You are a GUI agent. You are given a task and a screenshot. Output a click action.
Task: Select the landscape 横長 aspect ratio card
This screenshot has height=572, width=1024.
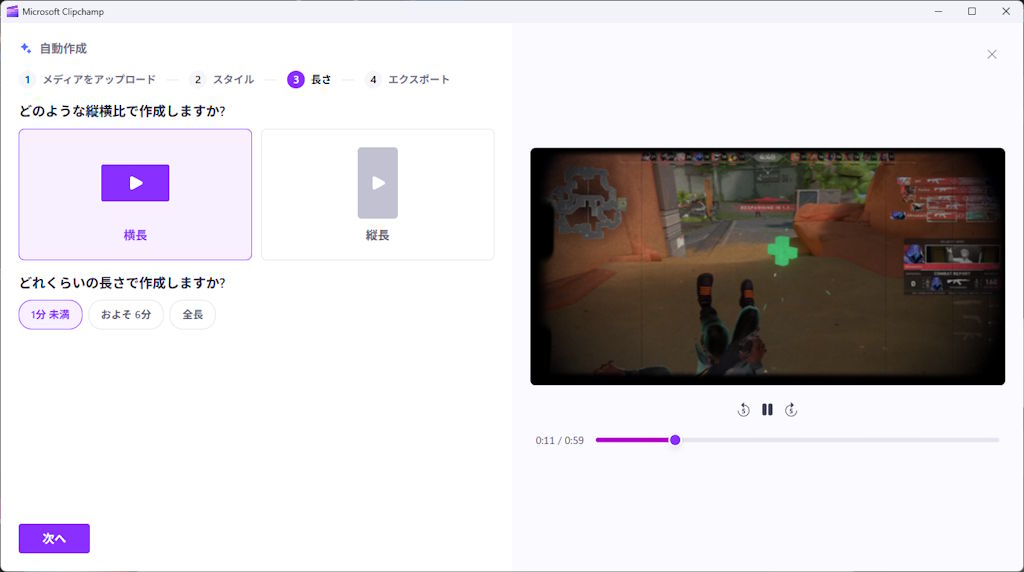pos(135,195)
